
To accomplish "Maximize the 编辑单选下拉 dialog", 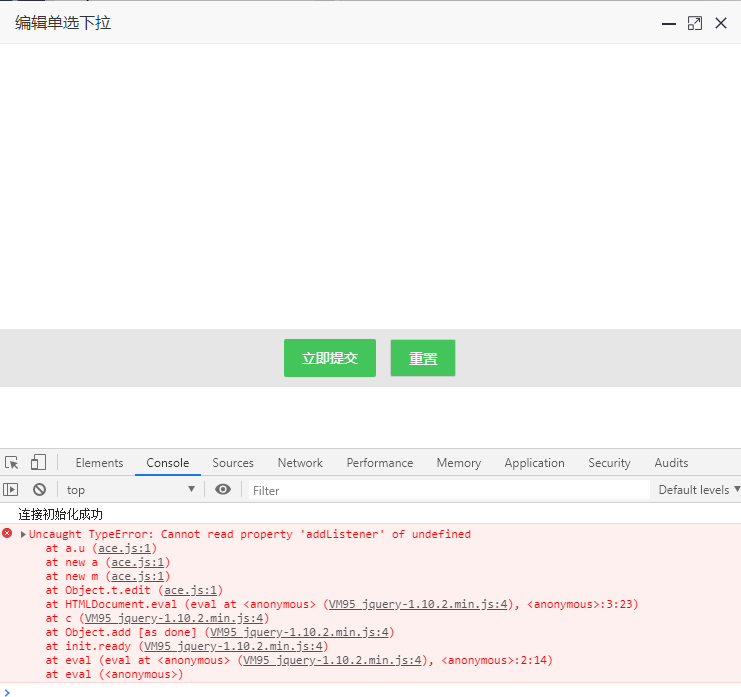I will 695,23.
